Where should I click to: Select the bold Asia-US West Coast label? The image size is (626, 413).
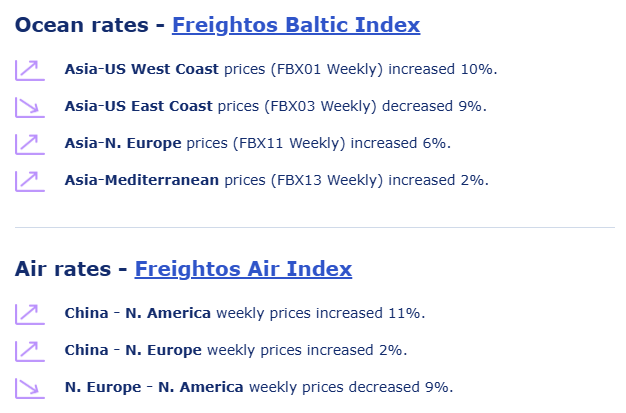pyautogui.click(x=138, y=69)
